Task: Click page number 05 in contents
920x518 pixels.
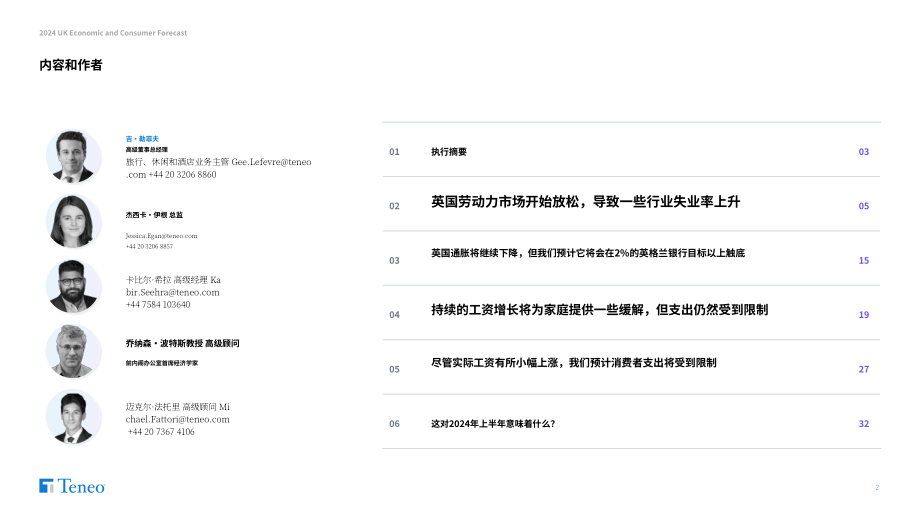Action: (x=864, y=206)
